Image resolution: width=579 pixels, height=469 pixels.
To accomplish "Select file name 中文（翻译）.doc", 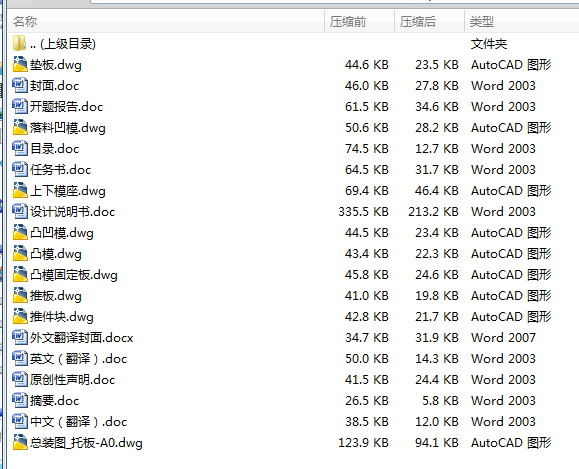I will (79, 422).
